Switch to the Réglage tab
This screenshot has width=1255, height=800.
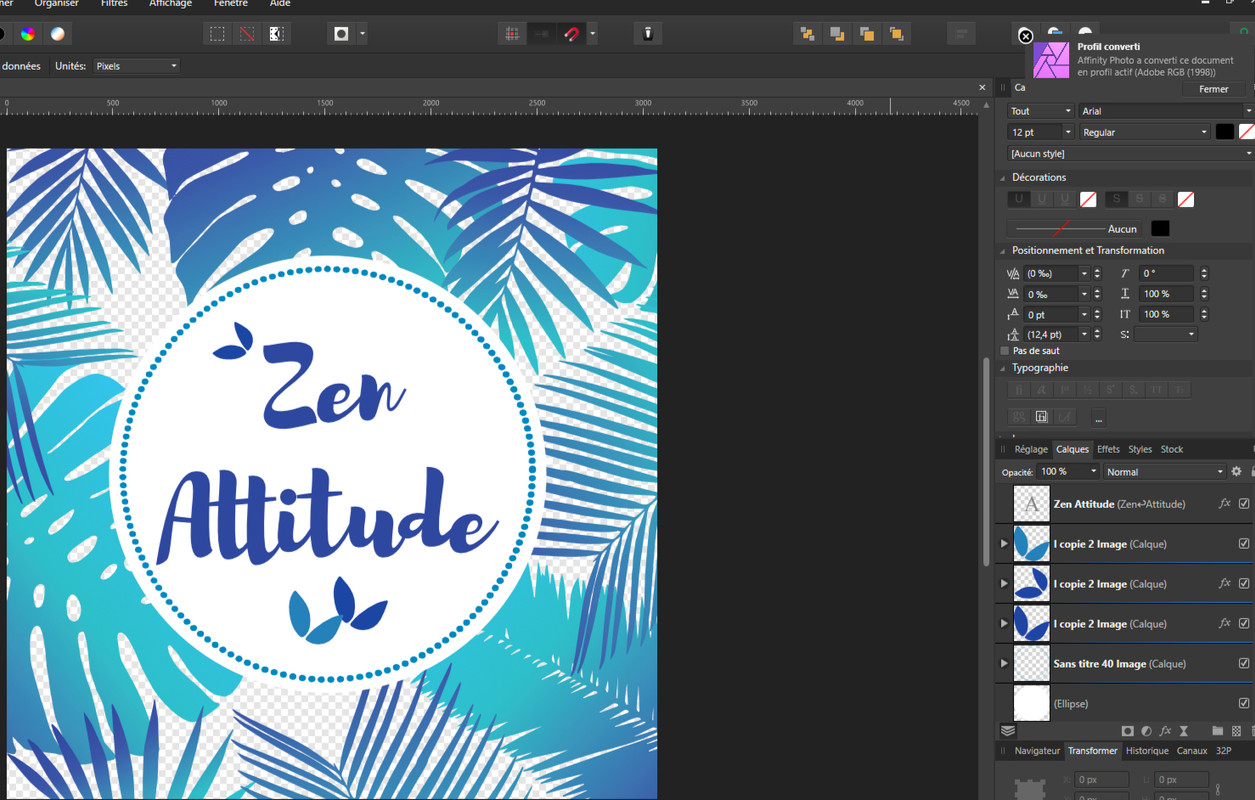[1031, 449]
